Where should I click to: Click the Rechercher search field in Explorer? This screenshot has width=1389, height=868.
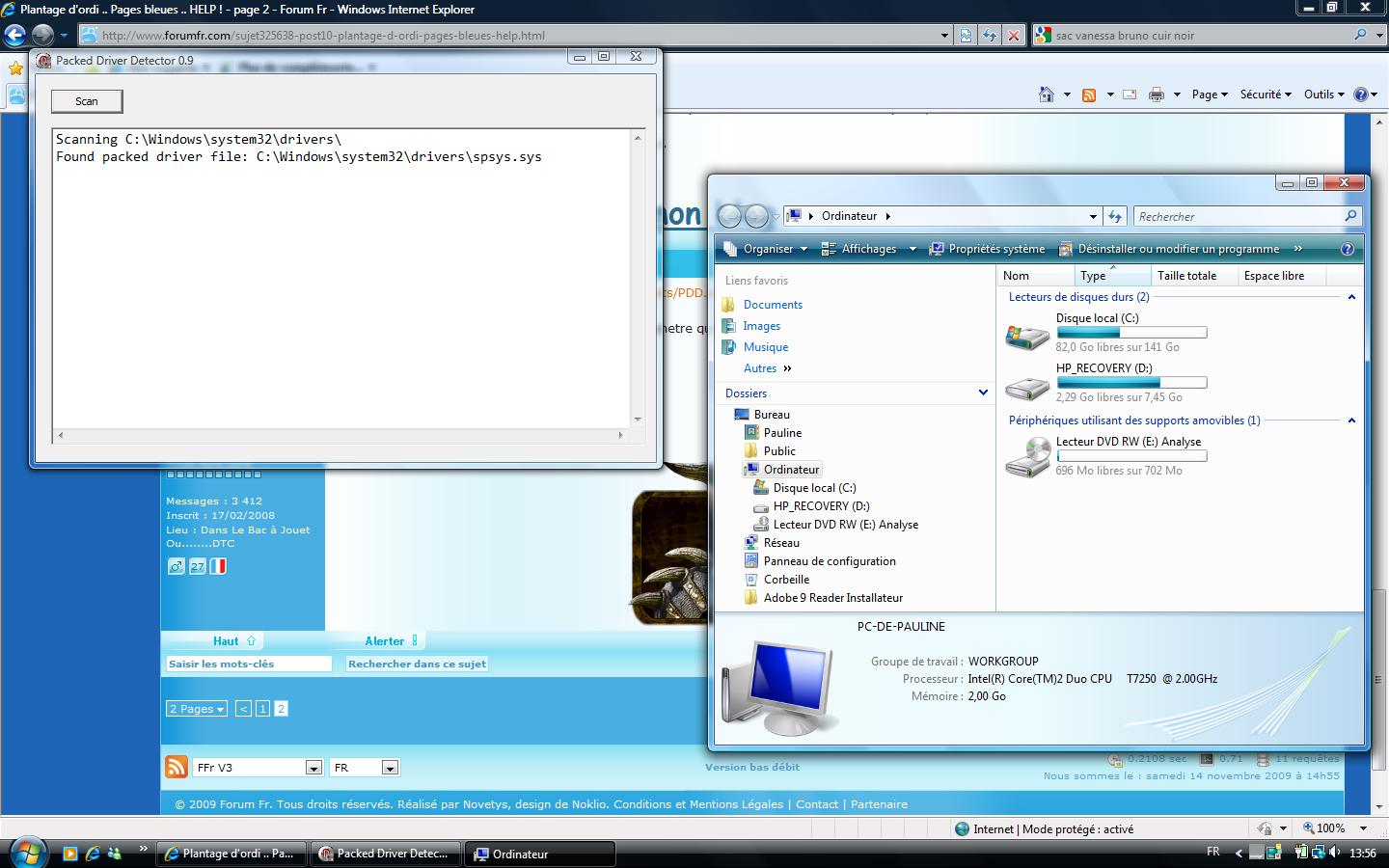point(1239,217)
